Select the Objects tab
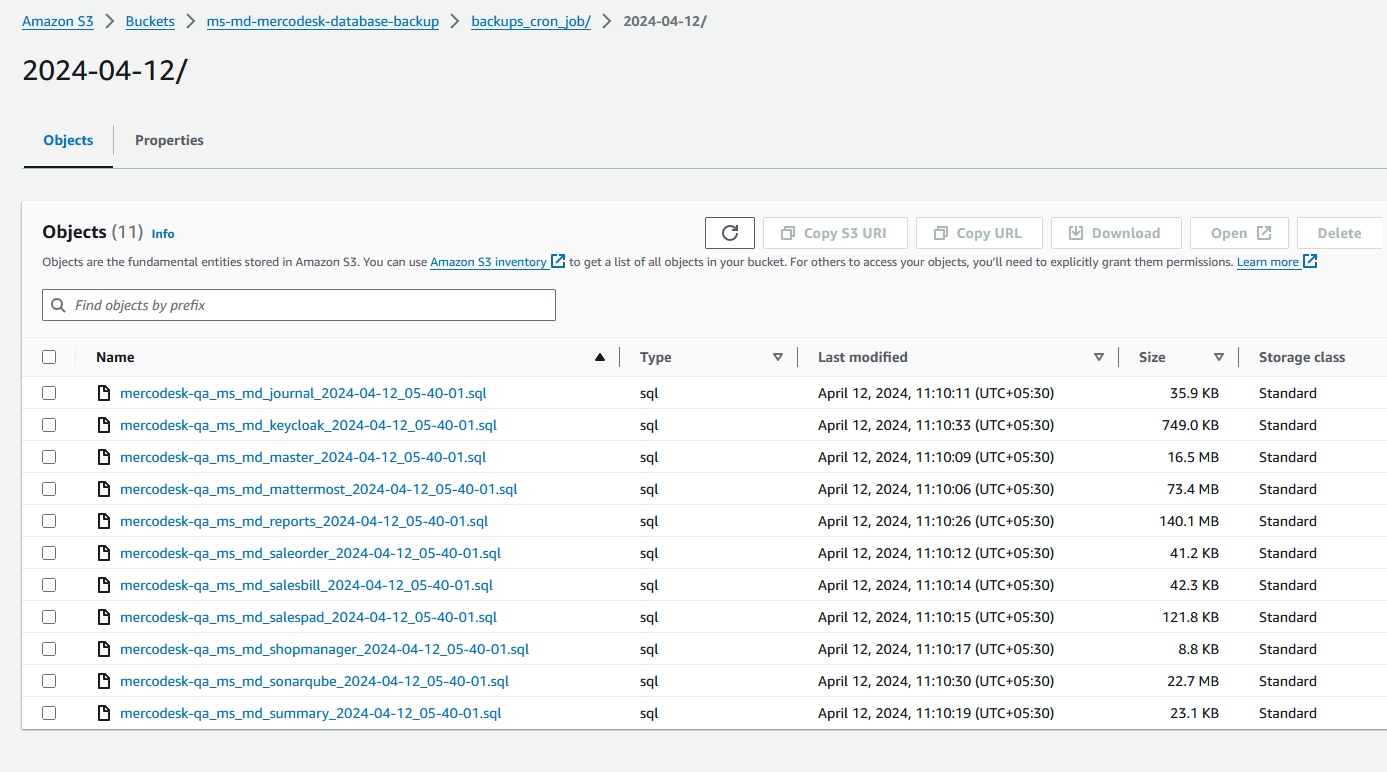 [x=68, y=140]
